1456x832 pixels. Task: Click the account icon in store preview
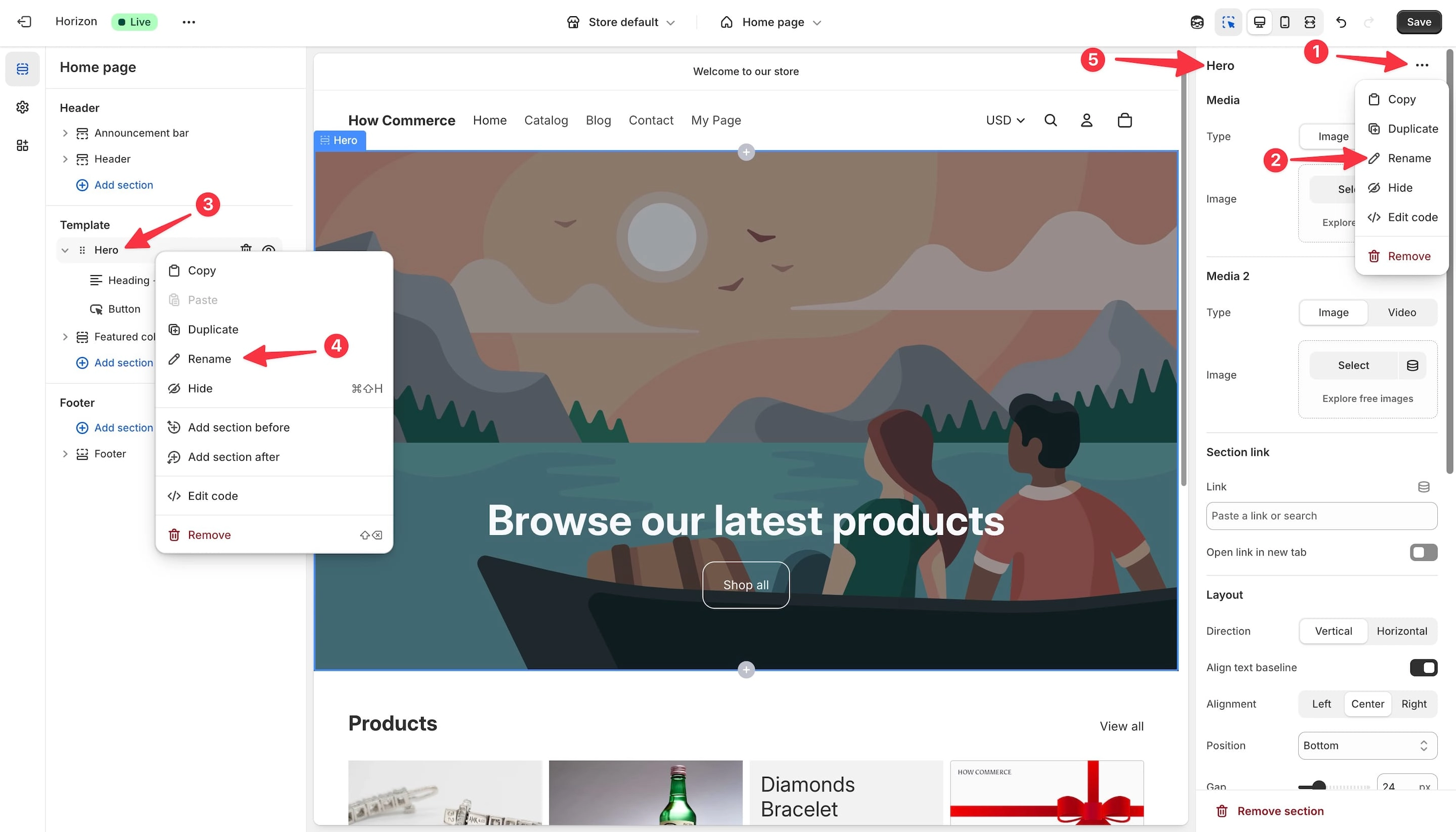click(x=1086, y=120)
